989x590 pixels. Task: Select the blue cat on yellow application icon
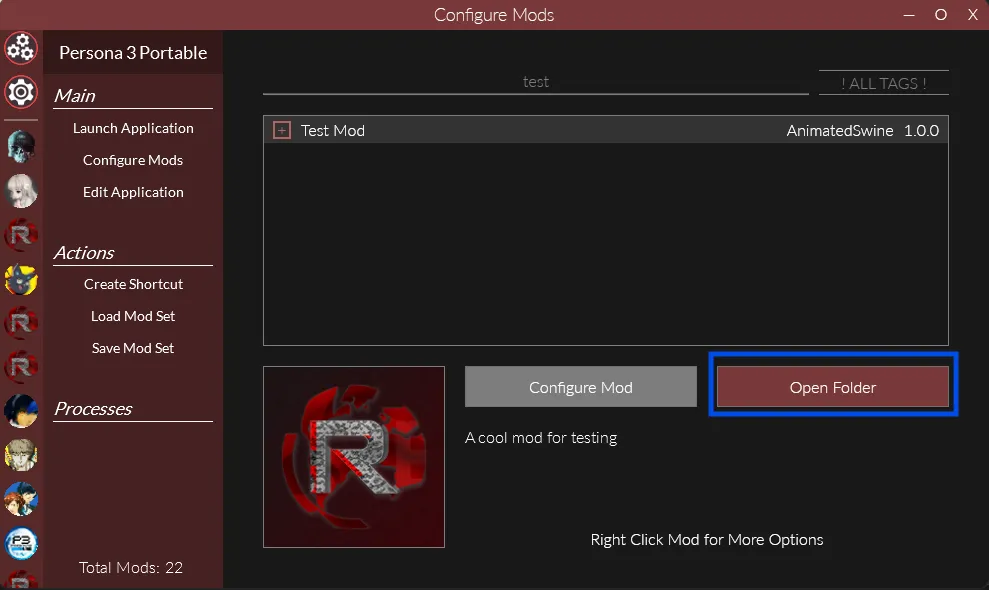tap(21, 279)
